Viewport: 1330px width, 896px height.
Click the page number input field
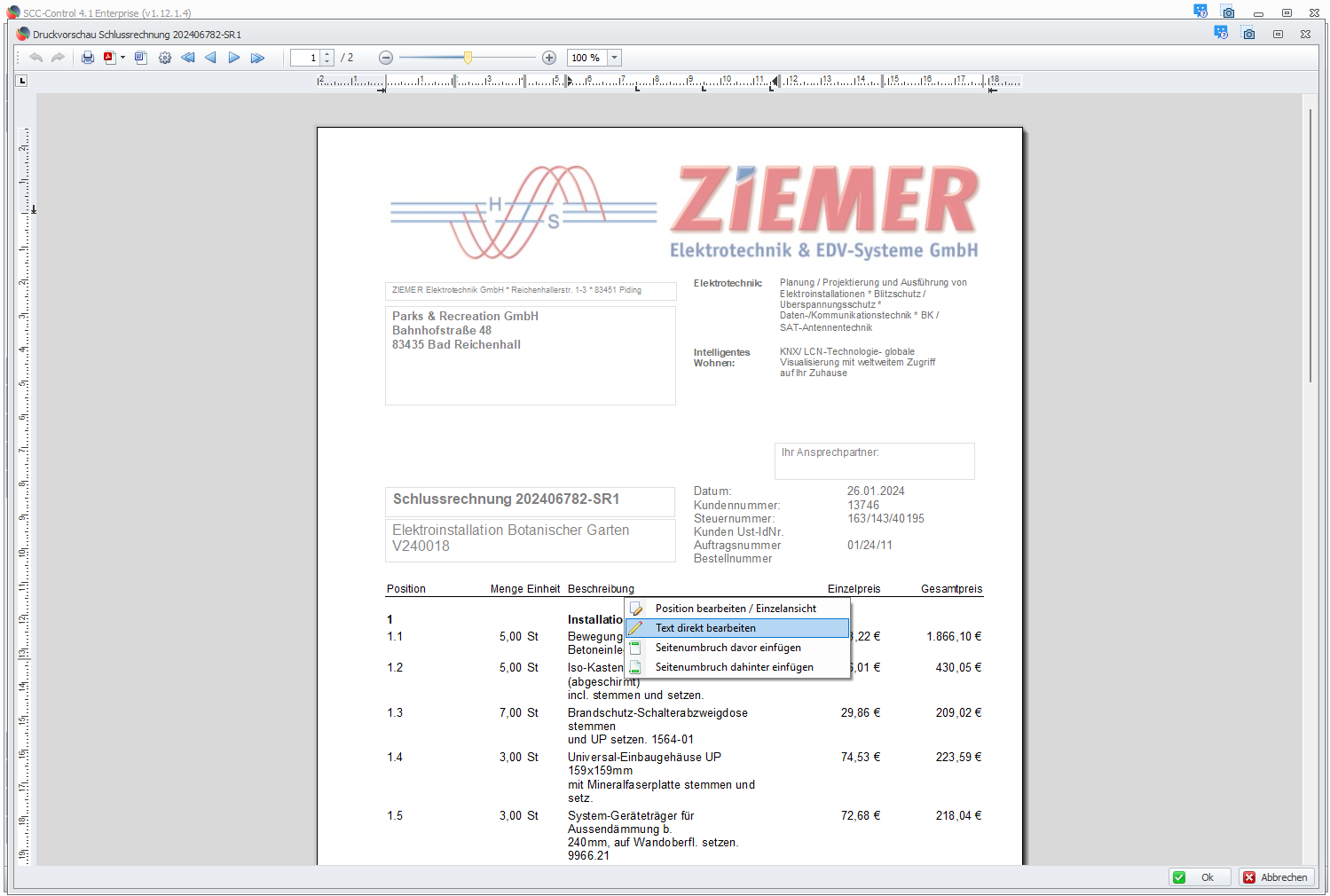305,58
